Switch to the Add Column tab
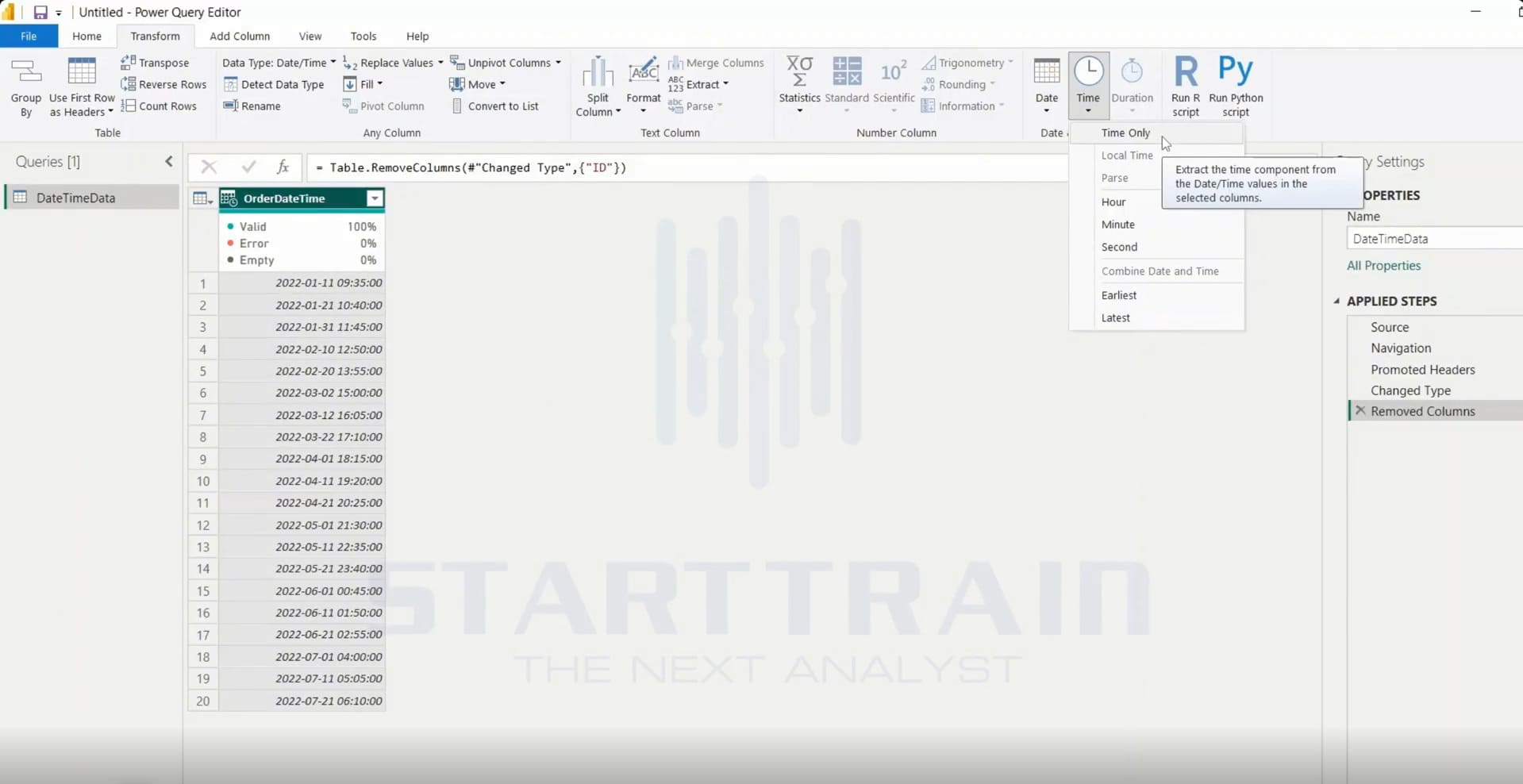Image resolution: width=1523 pixels, height=784 pixels. pyautogui.click(x=240, y=37)
